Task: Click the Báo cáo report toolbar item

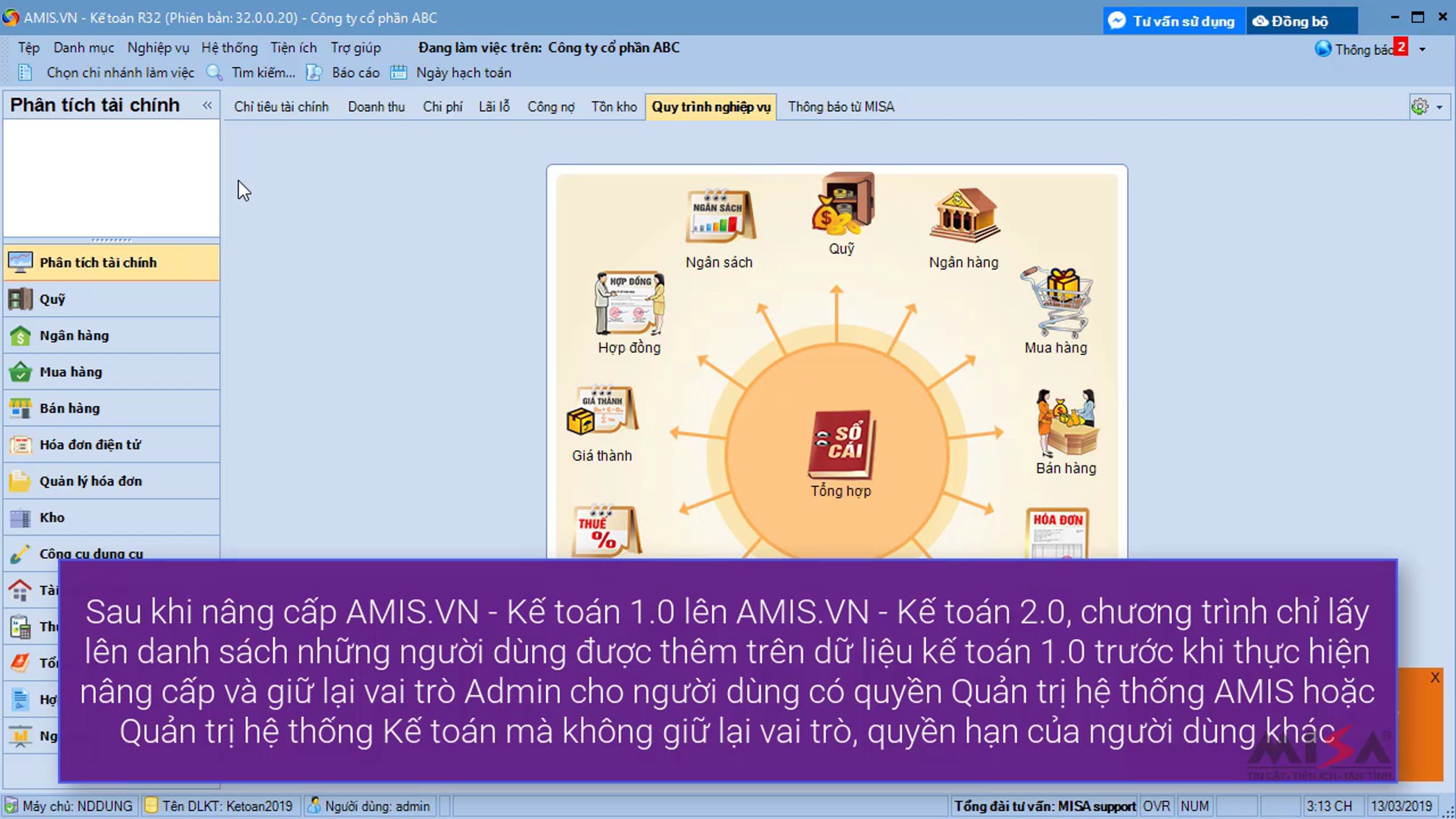Action: click(343, 73)
